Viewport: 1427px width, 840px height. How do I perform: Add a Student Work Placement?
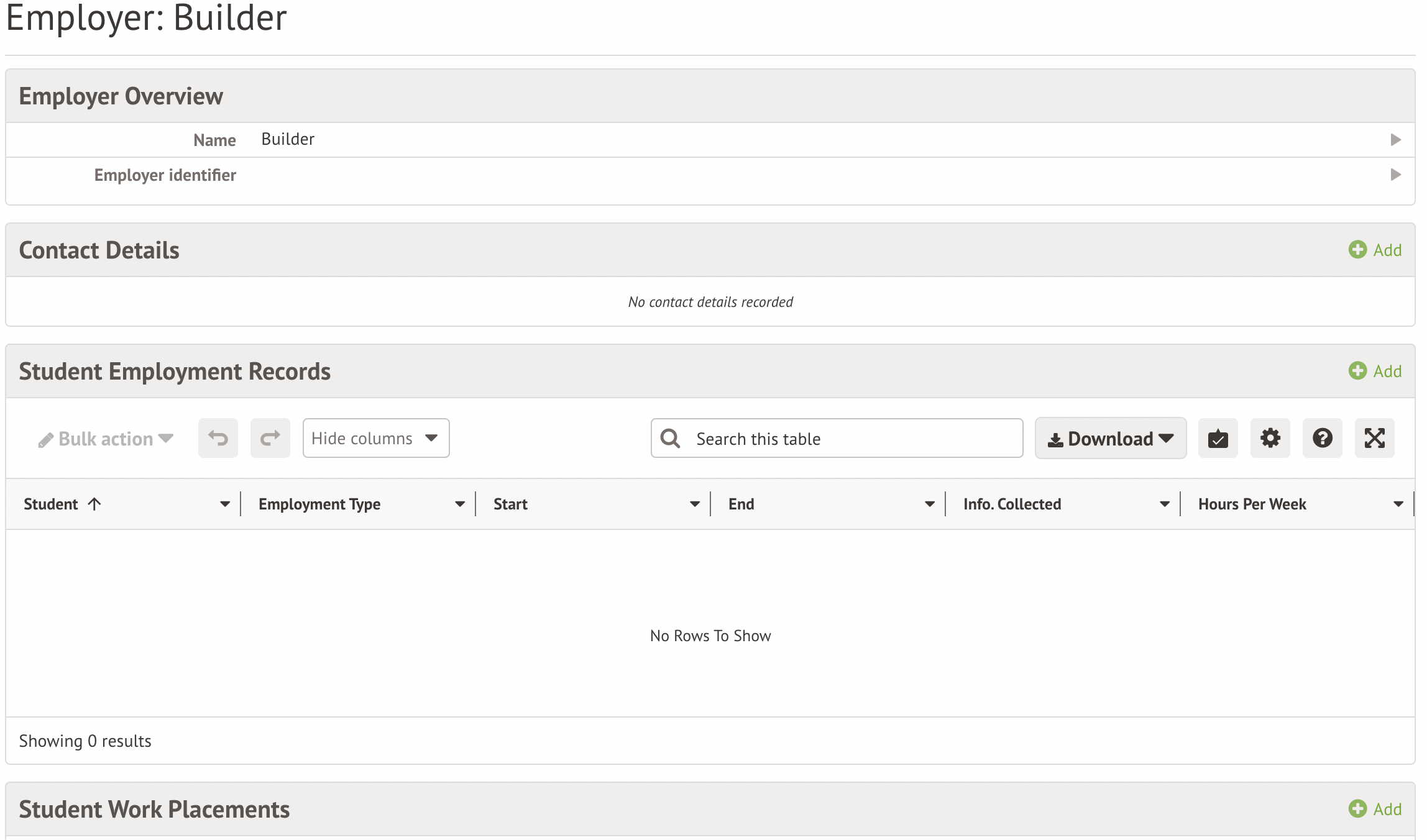[x=1375, y=809]
